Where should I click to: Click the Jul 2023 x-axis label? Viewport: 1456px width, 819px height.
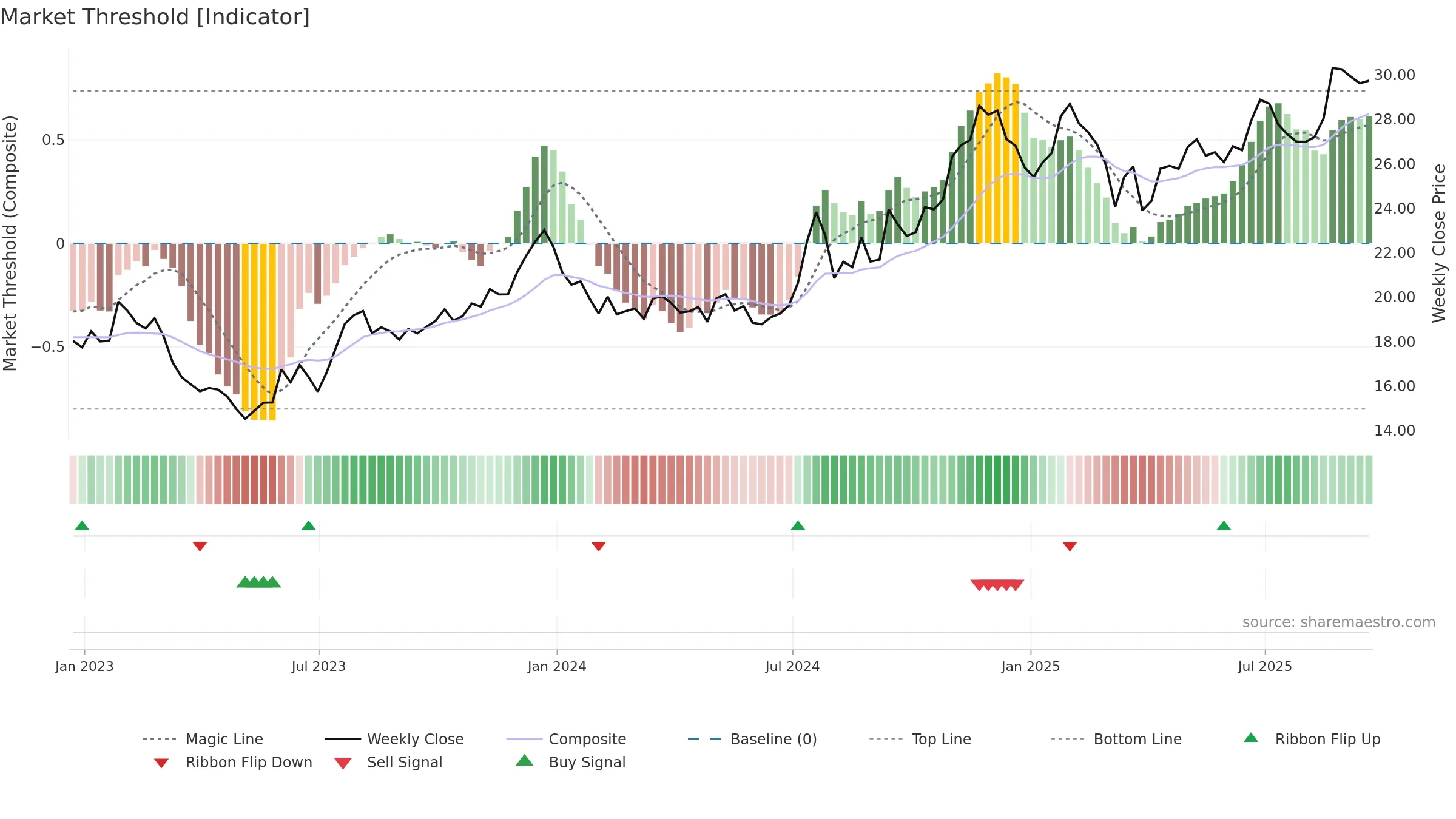tap(318, 666)
